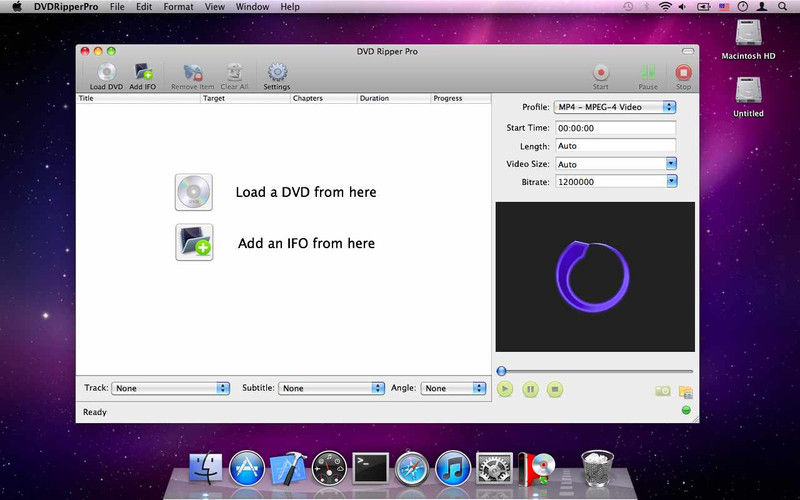
Task: Open the Window menu
Action: (252, 7)
